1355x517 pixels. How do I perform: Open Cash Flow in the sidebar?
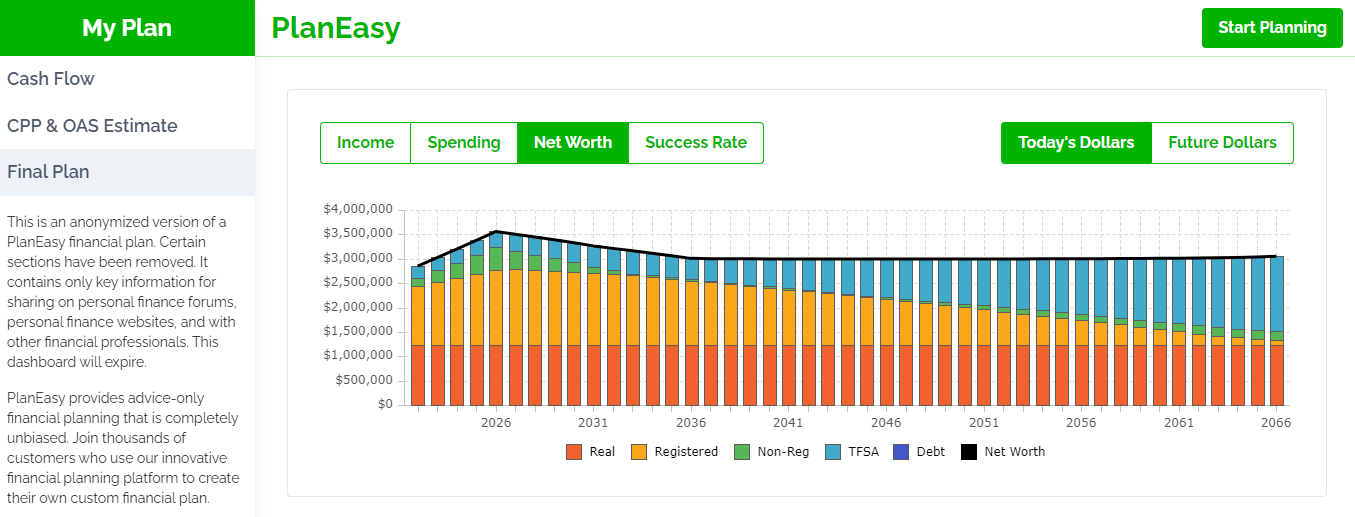point(127,79)
